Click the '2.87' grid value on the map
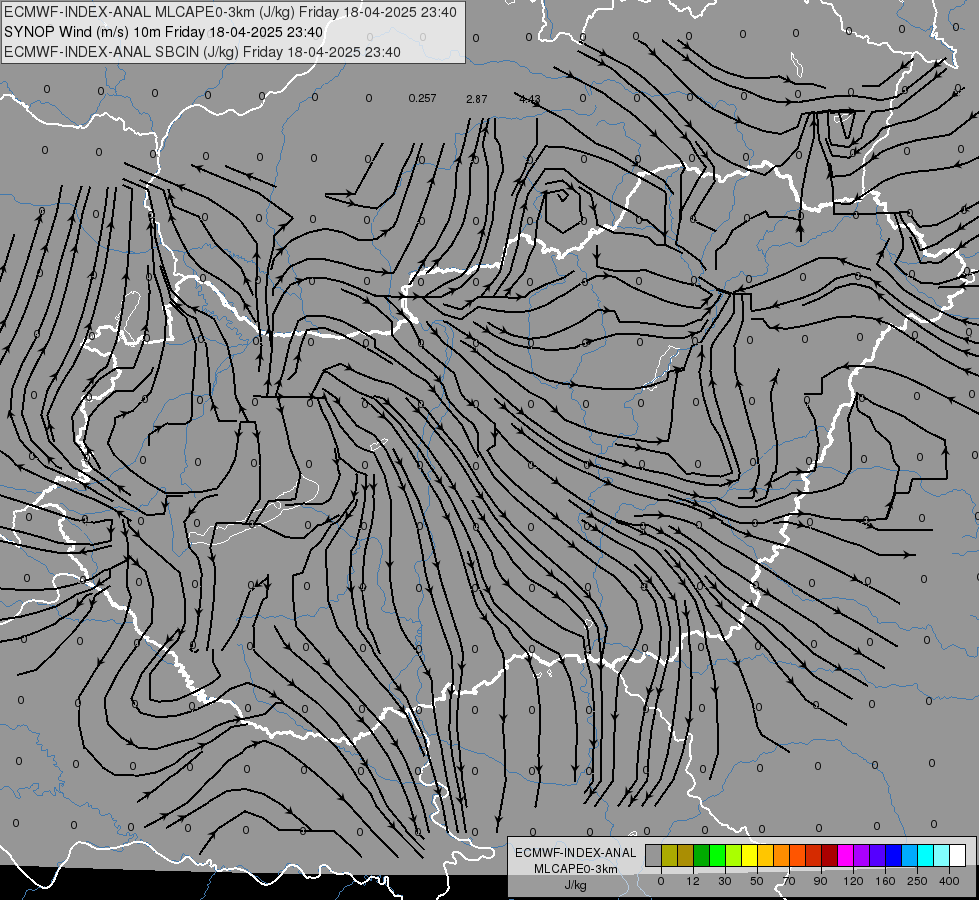The image size is (979, 900). tap(476, 99)
